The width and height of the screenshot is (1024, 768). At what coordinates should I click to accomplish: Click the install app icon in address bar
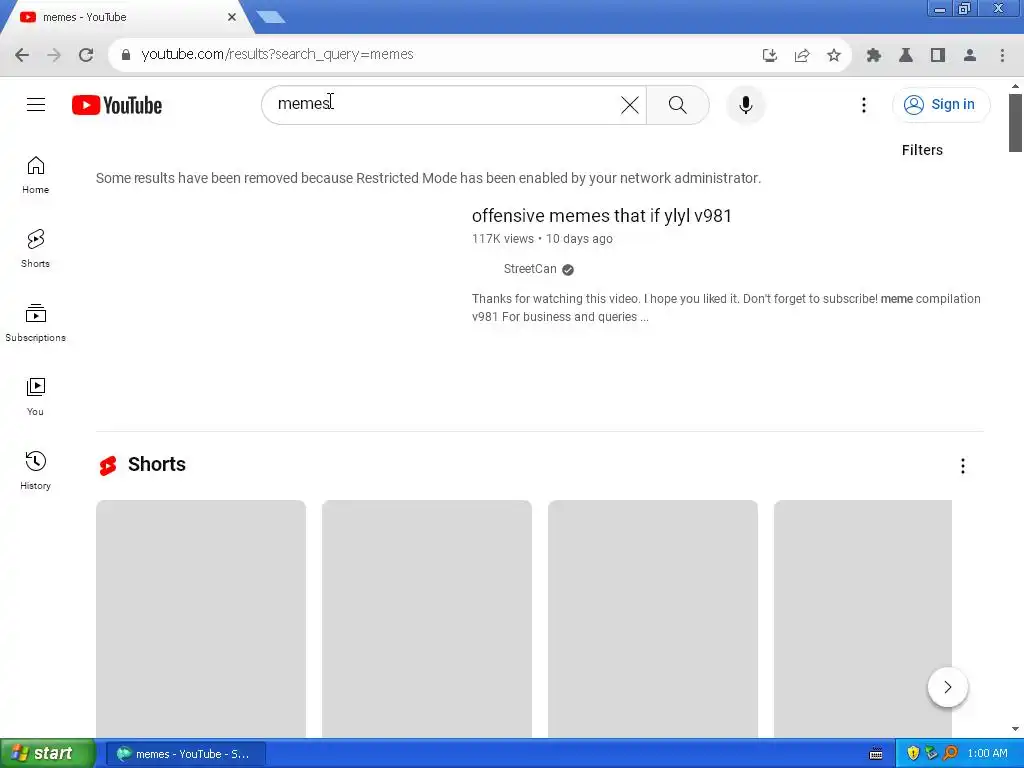click(x=769, y=56)
